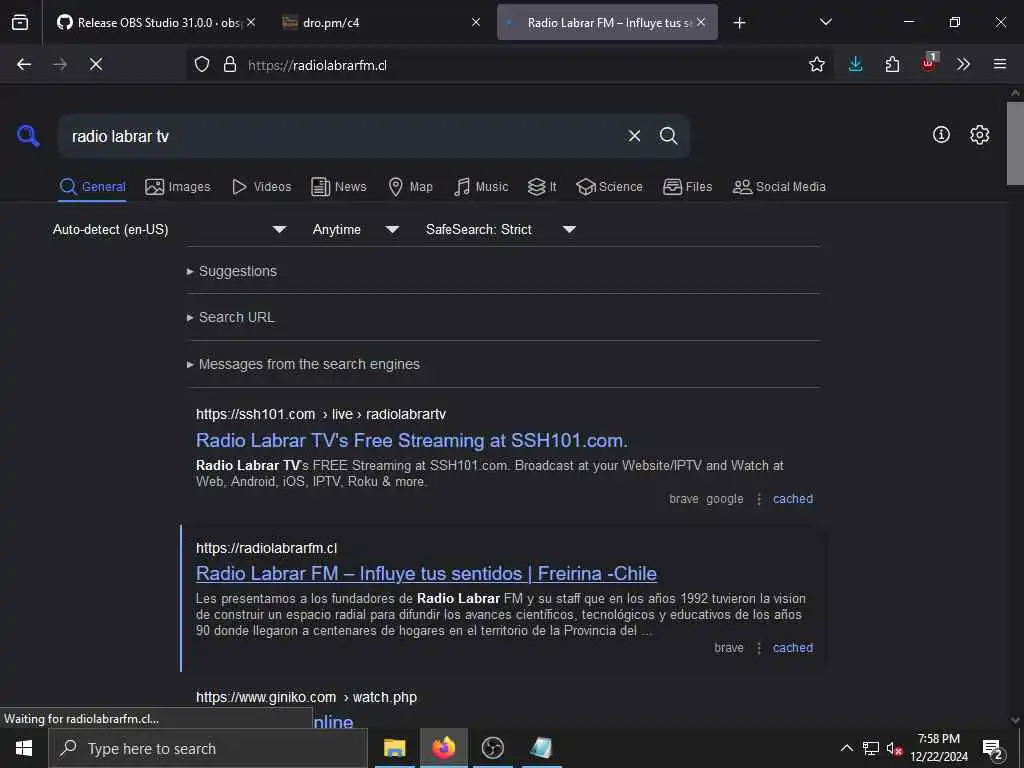Expand the Suggestions section
The height and width of the screenshot is (768, 1024).
point(232,271)
